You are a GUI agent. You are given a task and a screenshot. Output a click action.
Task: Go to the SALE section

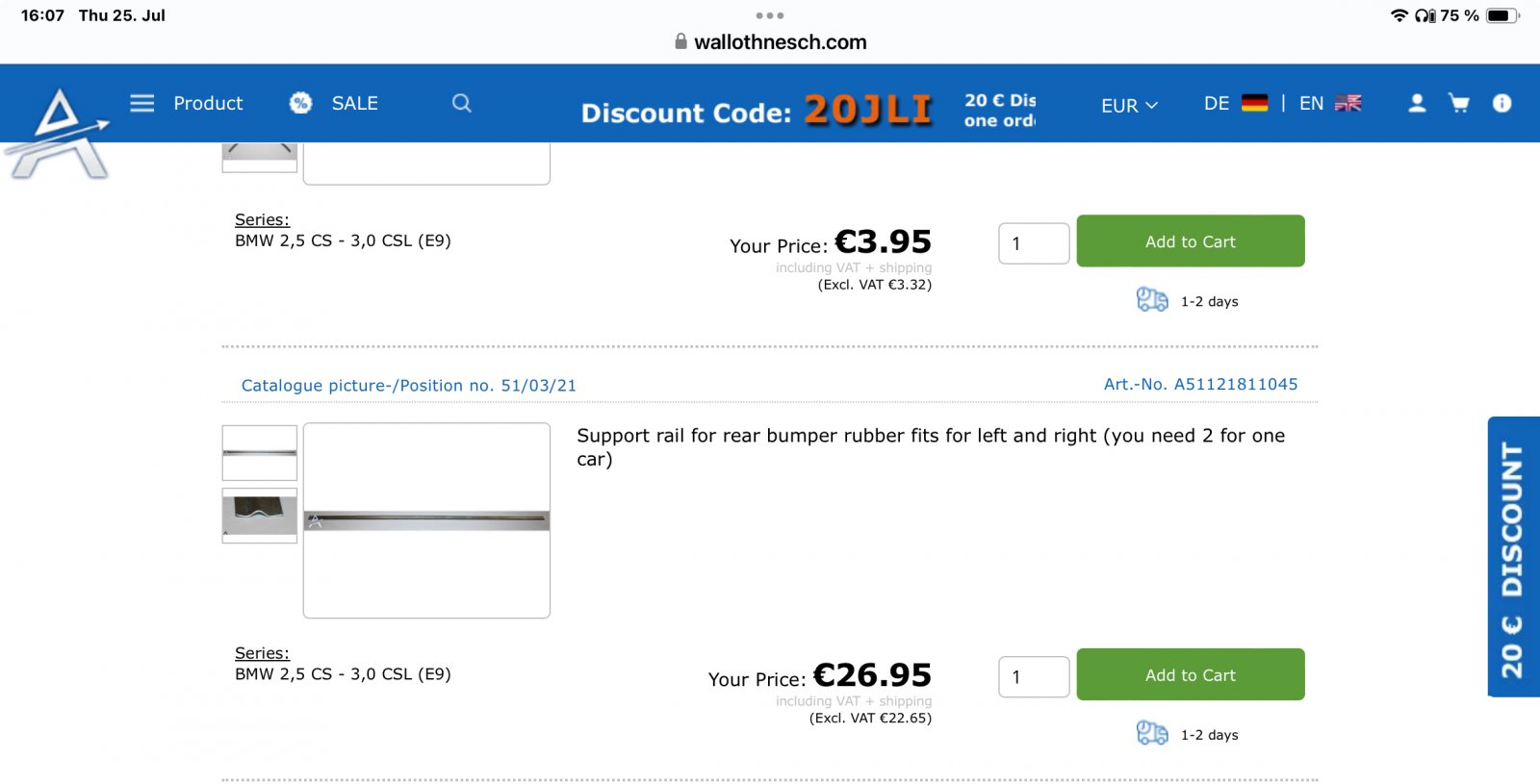coord(354,103)
